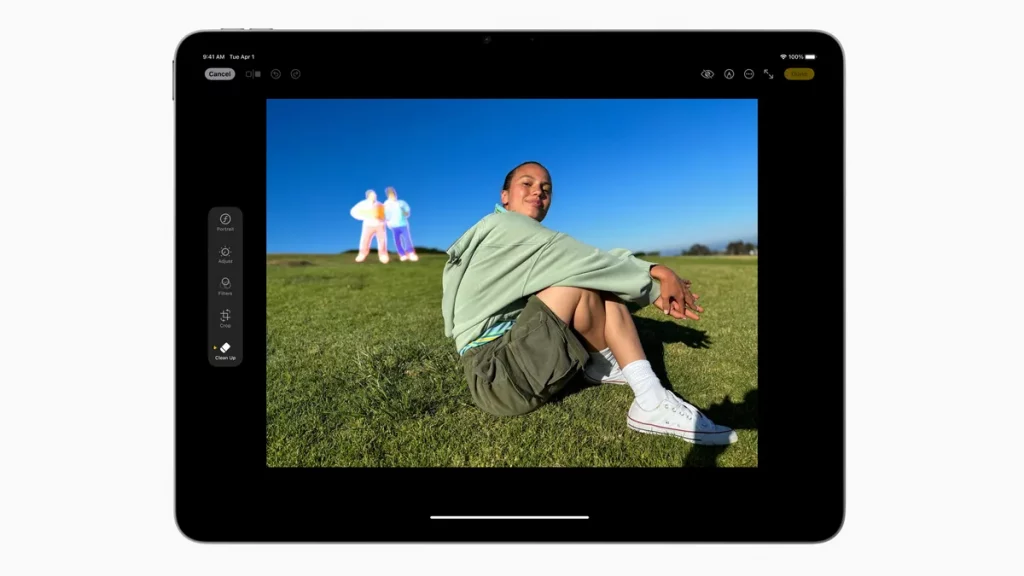Toggle the Apple Pencil markup mode
The height and width of the screenshot is (576, 1024).
[729, 74]
